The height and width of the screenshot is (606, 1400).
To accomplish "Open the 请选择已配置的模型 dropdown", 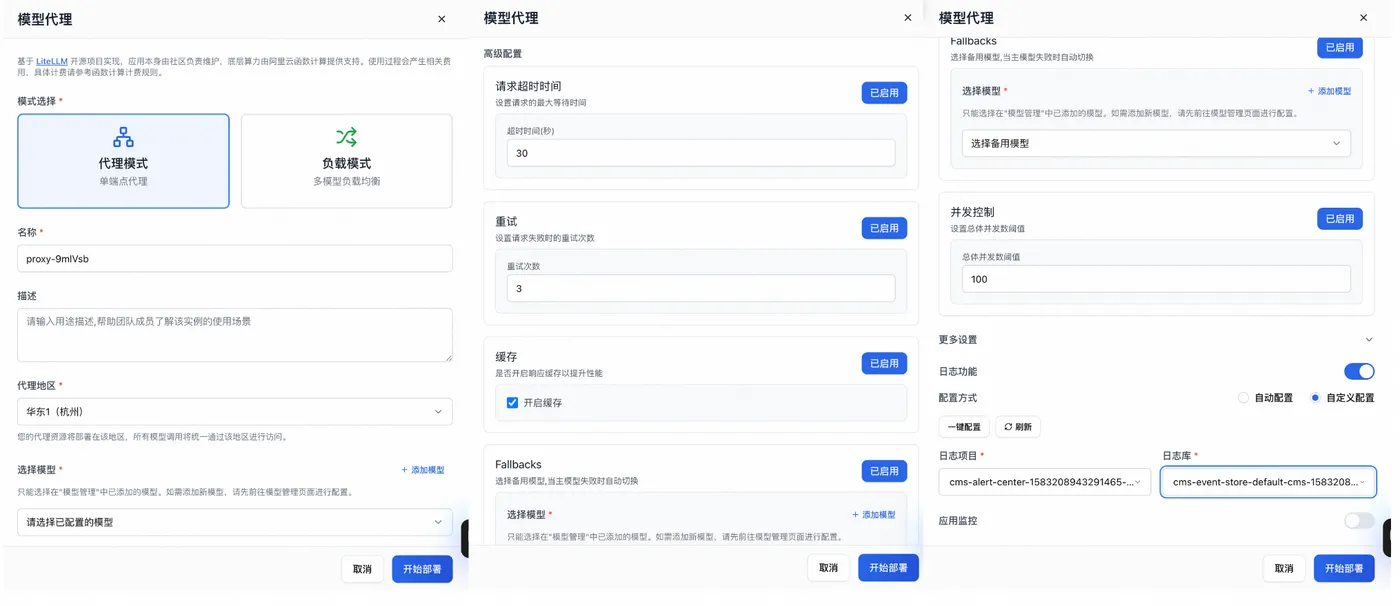I will (x=235, y=522).
